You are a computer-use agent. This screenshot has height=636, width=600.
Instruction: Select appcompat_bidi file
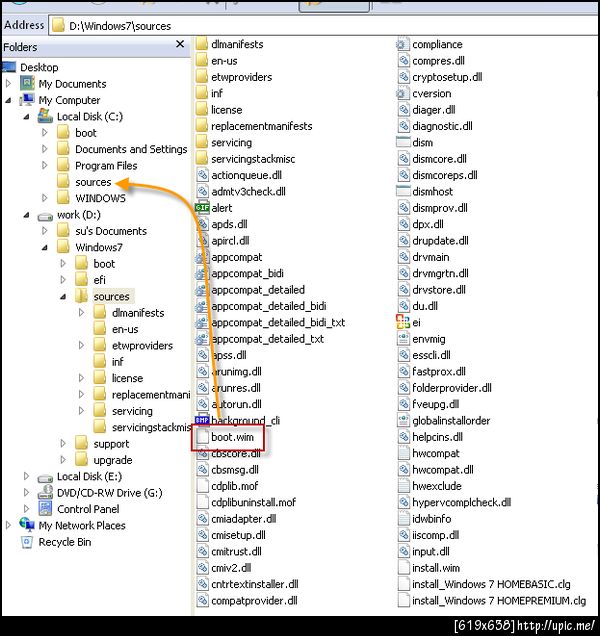pyautogui.click(x=247, y=273)
